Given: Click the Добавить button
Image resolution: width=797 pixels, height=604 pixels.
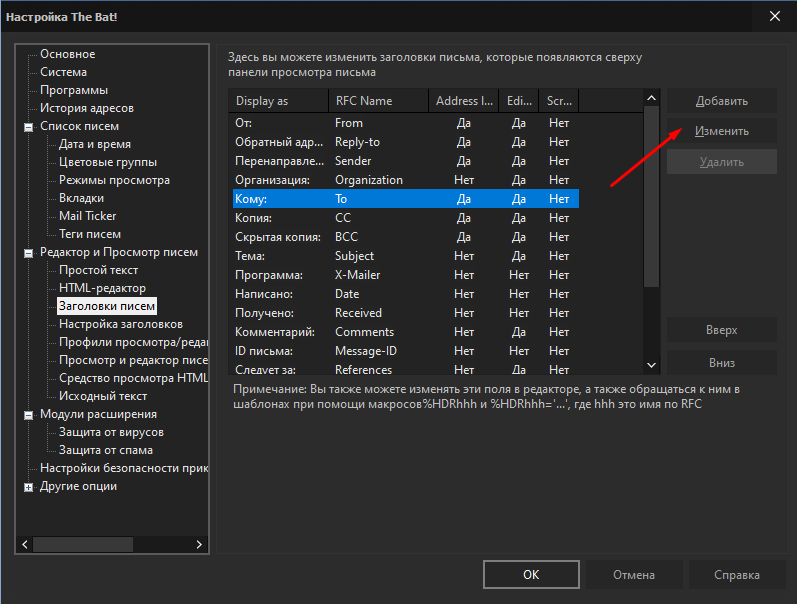Looking at the screenshot, I should pos(721,101).
